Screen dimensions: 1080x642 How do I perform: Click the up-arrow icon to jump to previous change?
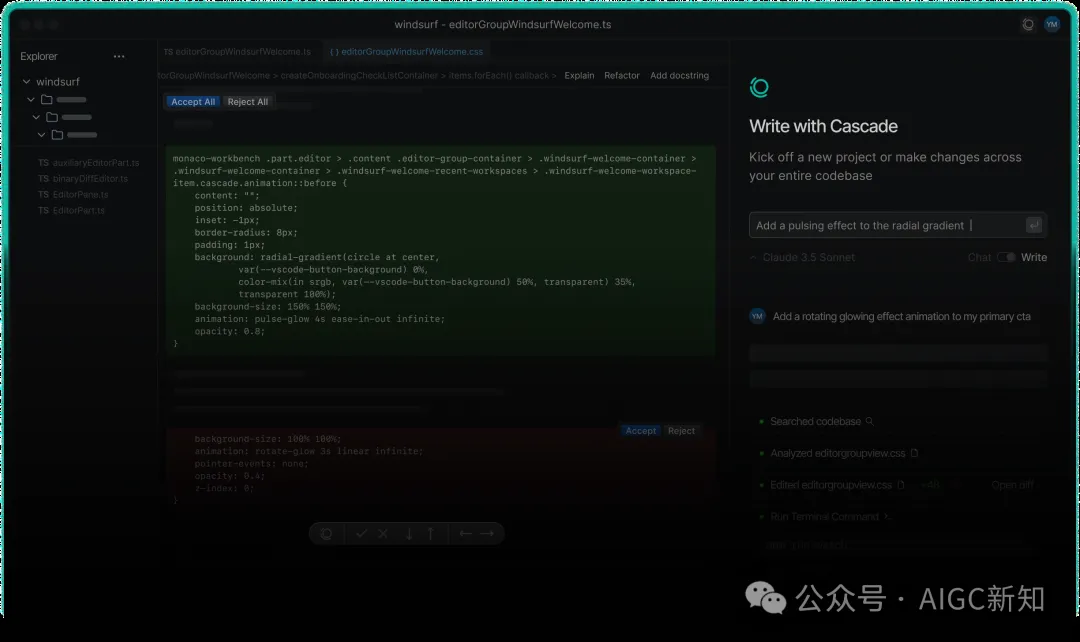[430, 533]
